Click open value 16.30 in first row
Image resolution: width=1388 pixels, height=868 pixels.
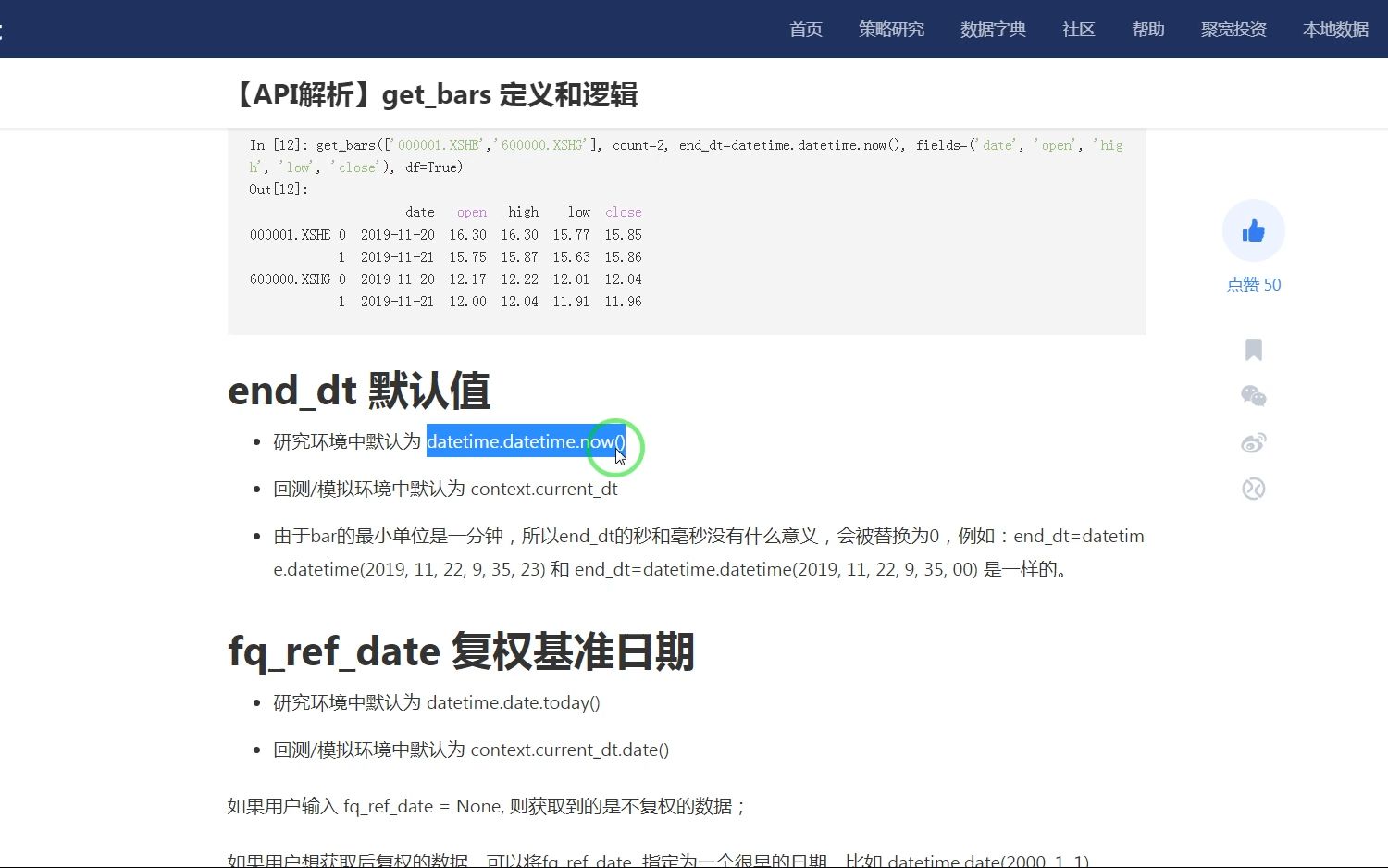pos(467,235)
